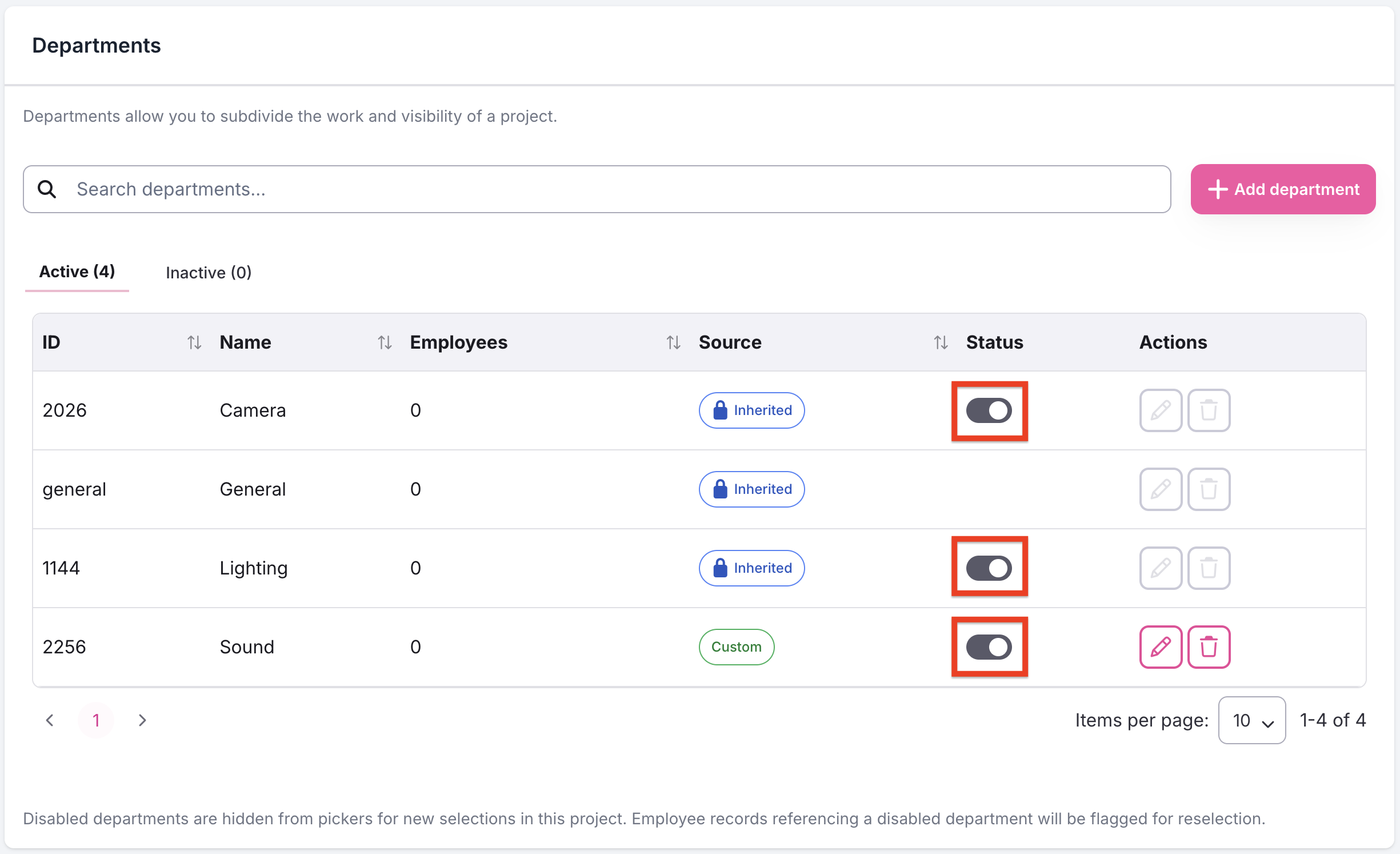Sort by Source using its arrows

(x=941, y=342)
